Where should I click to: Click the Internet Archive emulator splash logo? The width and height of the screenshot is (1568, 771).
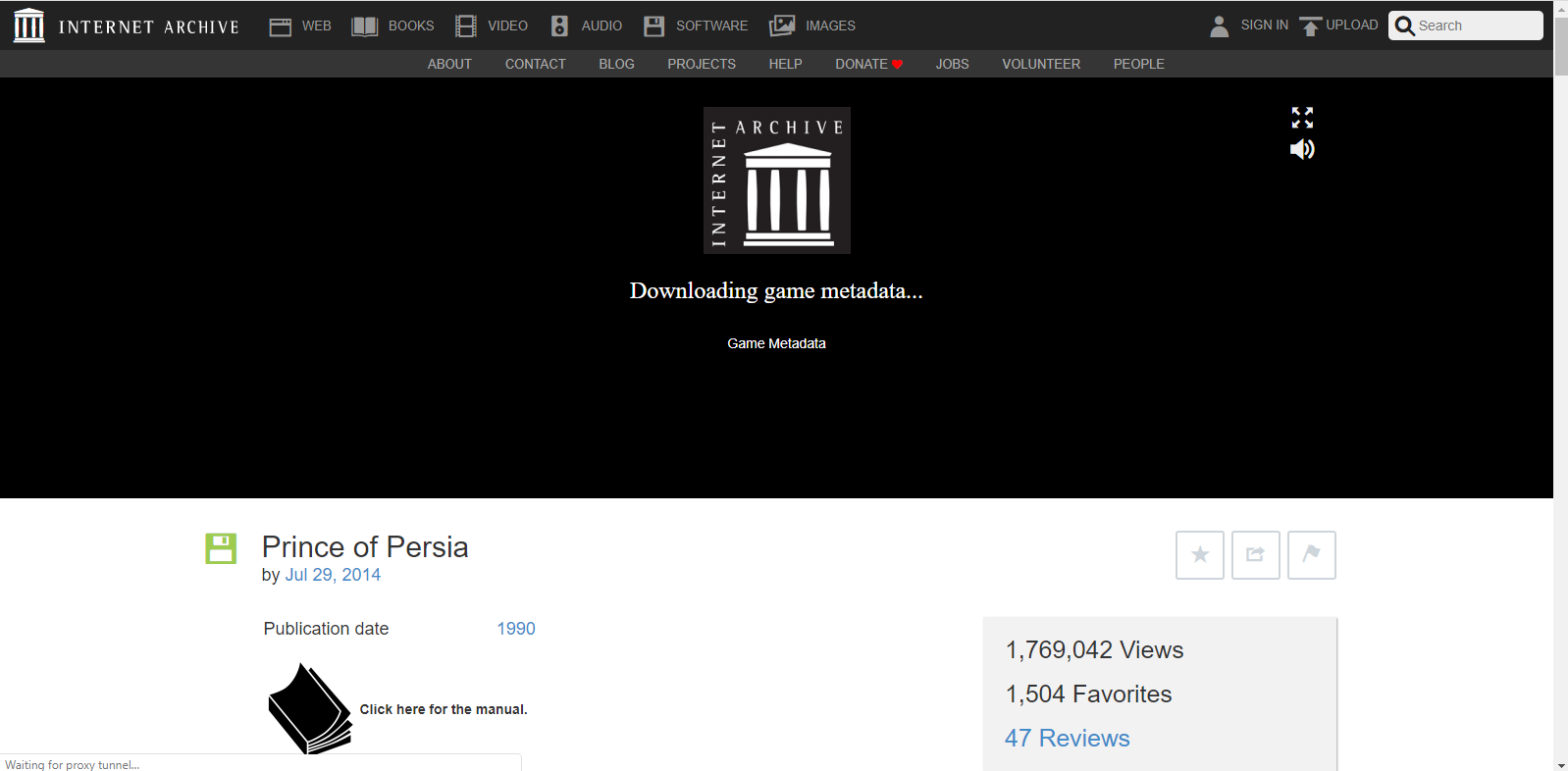point(777,180)
